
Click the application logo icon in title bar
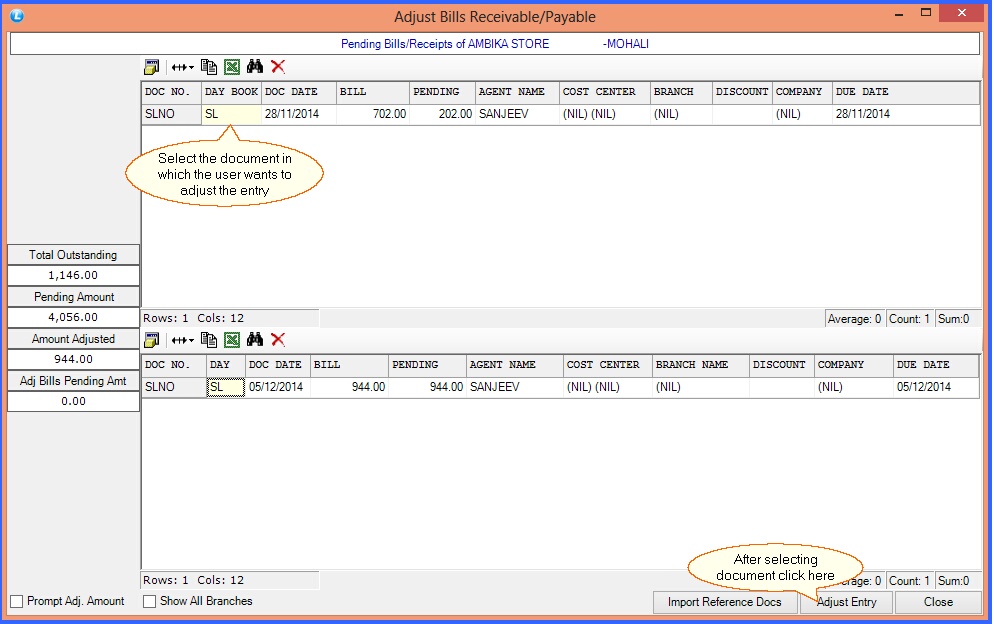(x=17, y=15)
